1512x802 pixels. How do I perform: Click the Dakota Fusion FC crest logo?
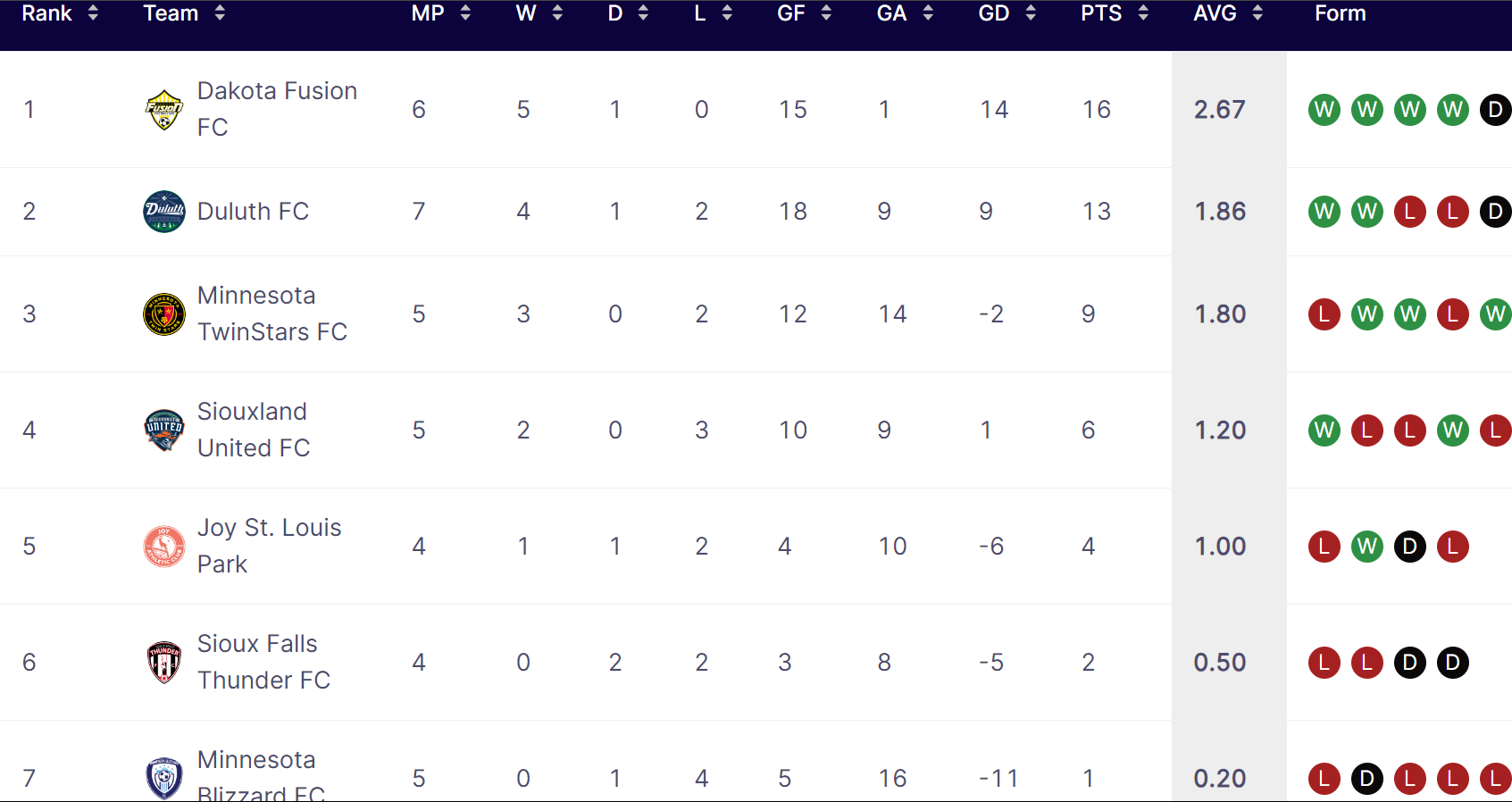pos(163,109)
